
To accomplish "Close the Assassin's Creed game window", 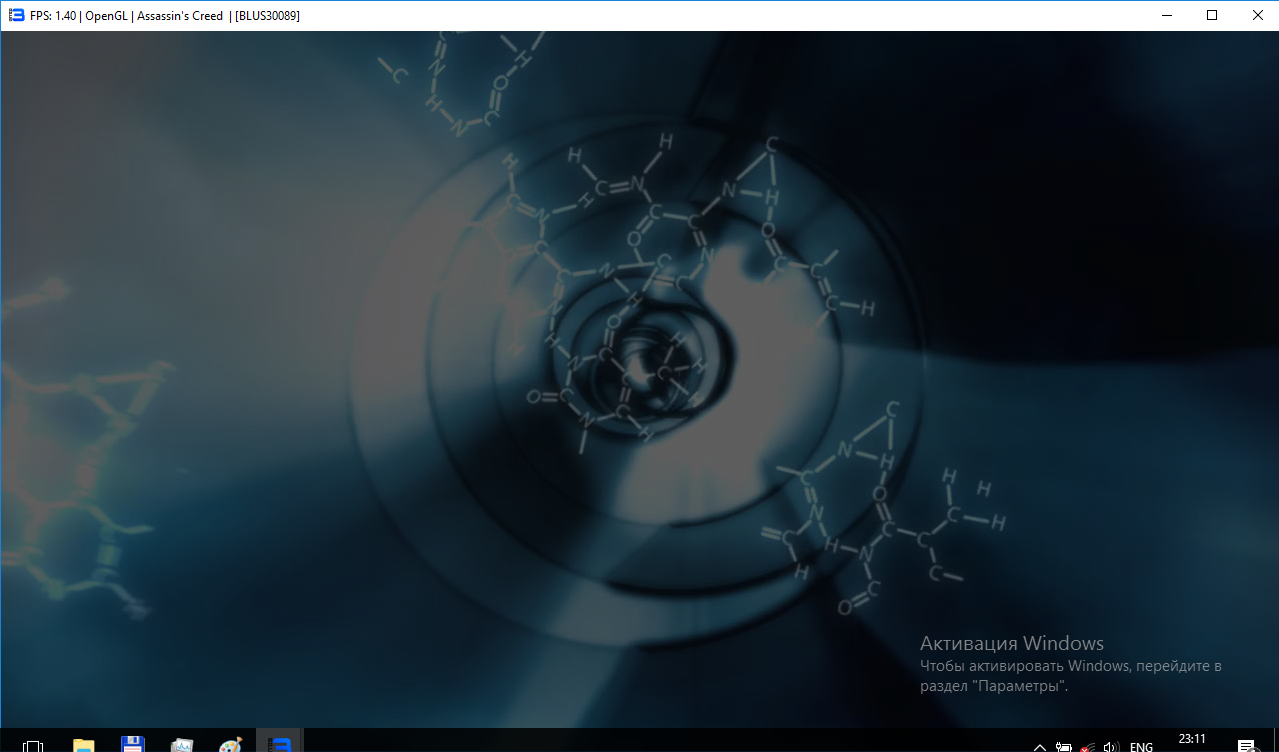I will point(1256,15).
